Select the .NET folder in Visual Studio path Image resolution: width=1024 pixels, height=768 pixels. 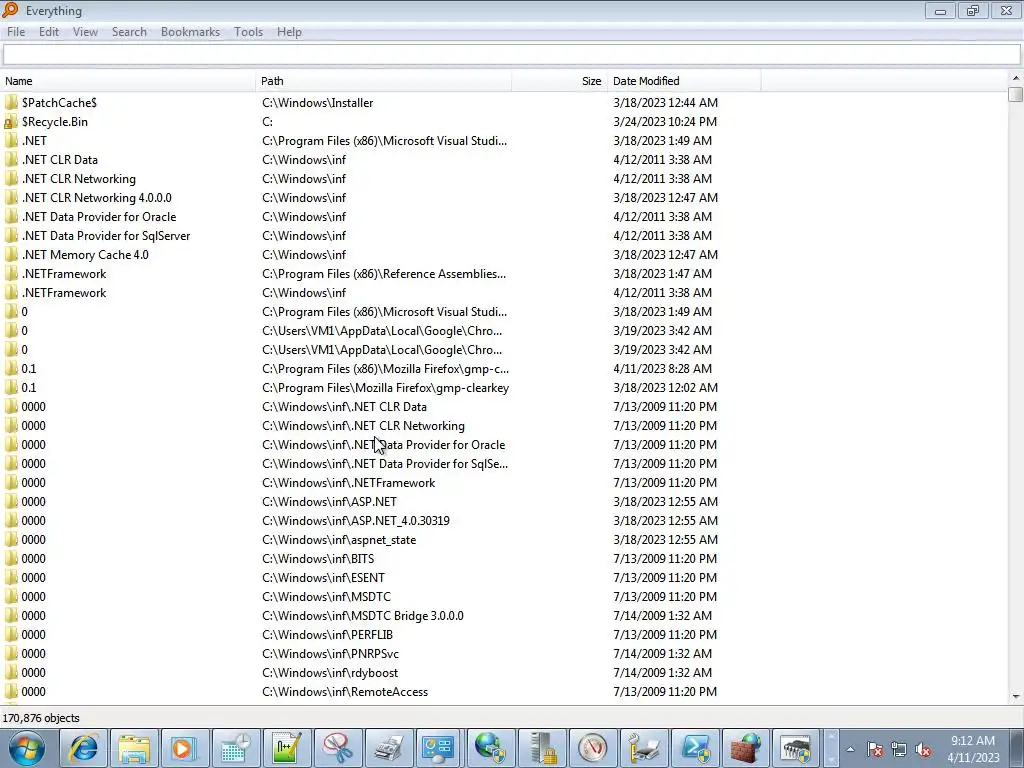click(x=34, y=140)
